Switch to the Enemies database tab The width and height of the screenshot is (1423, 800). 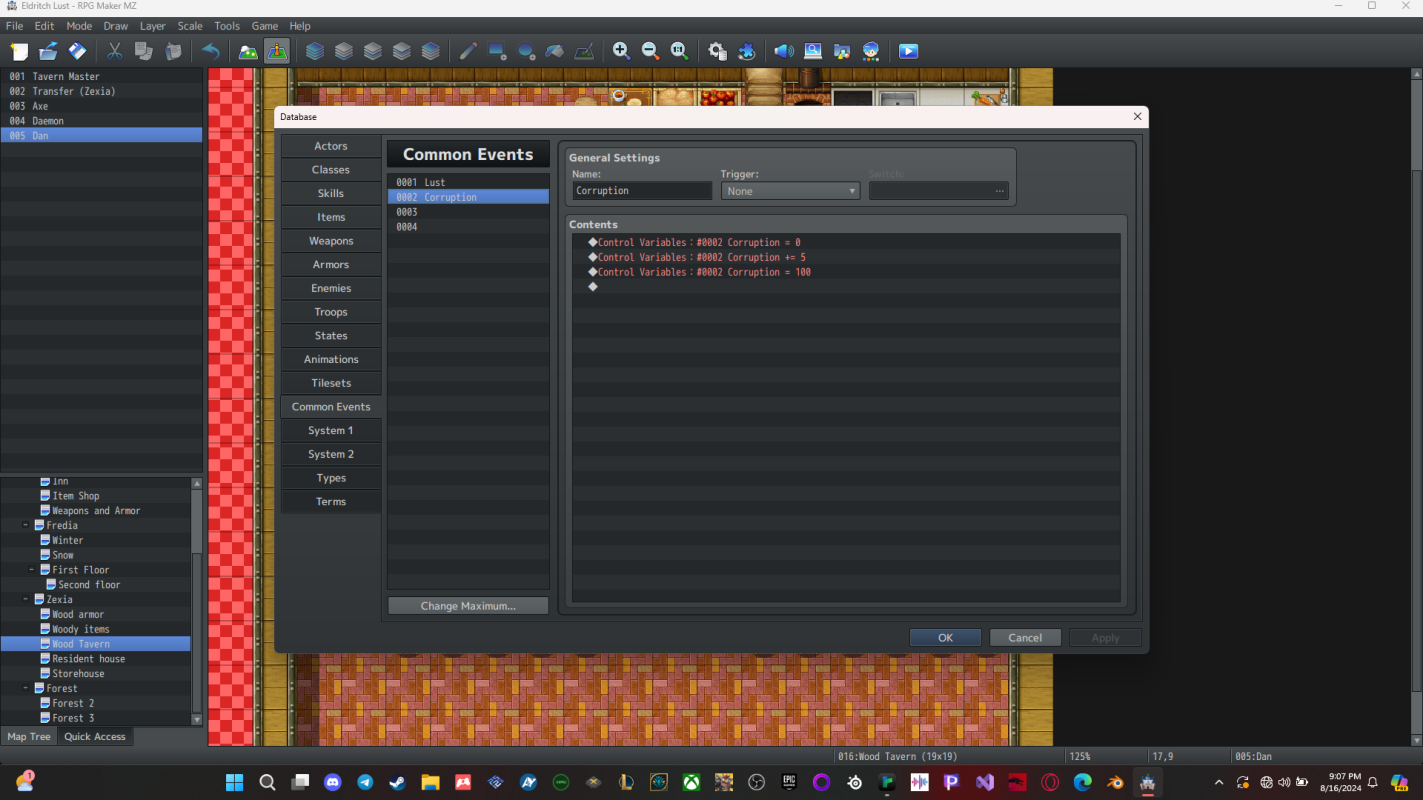click(x=331, y=288)
